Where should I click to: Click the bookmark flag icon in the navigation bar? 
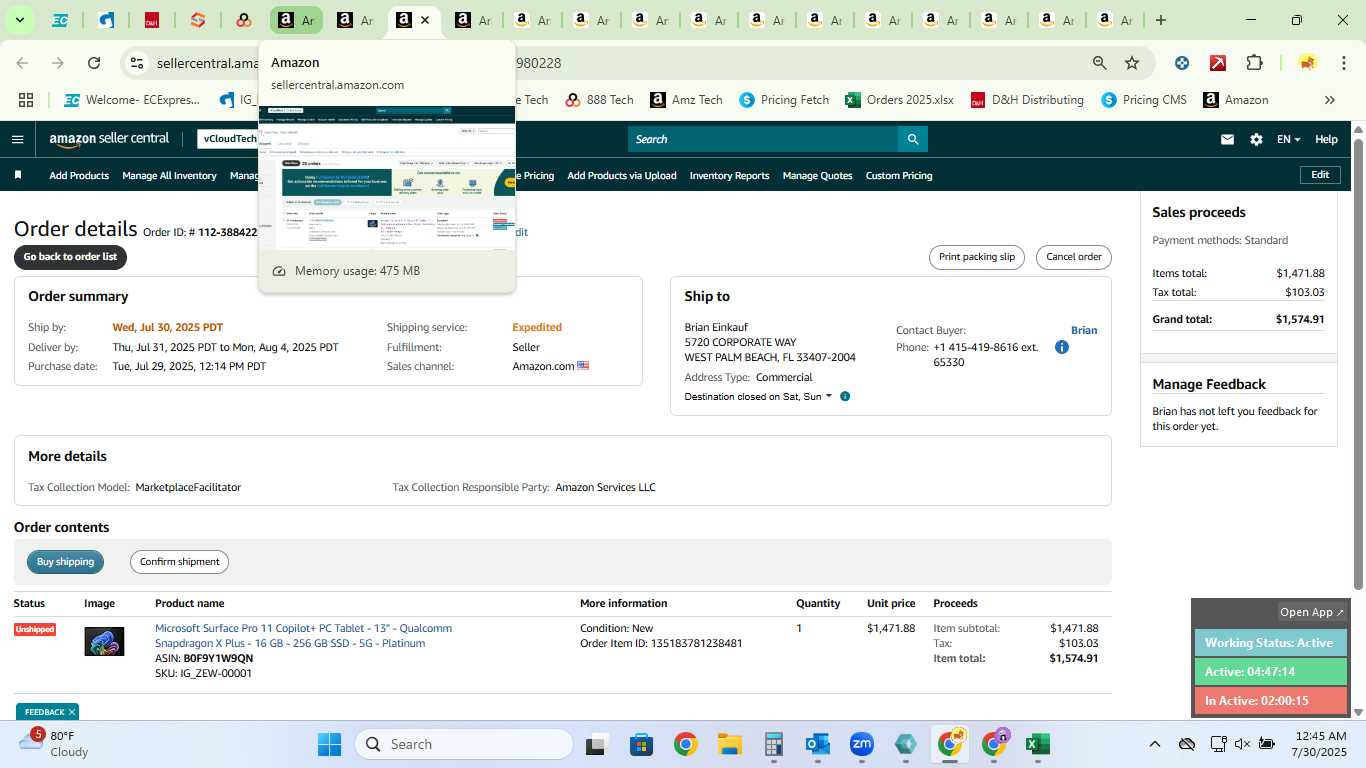(x=18, y=175)
